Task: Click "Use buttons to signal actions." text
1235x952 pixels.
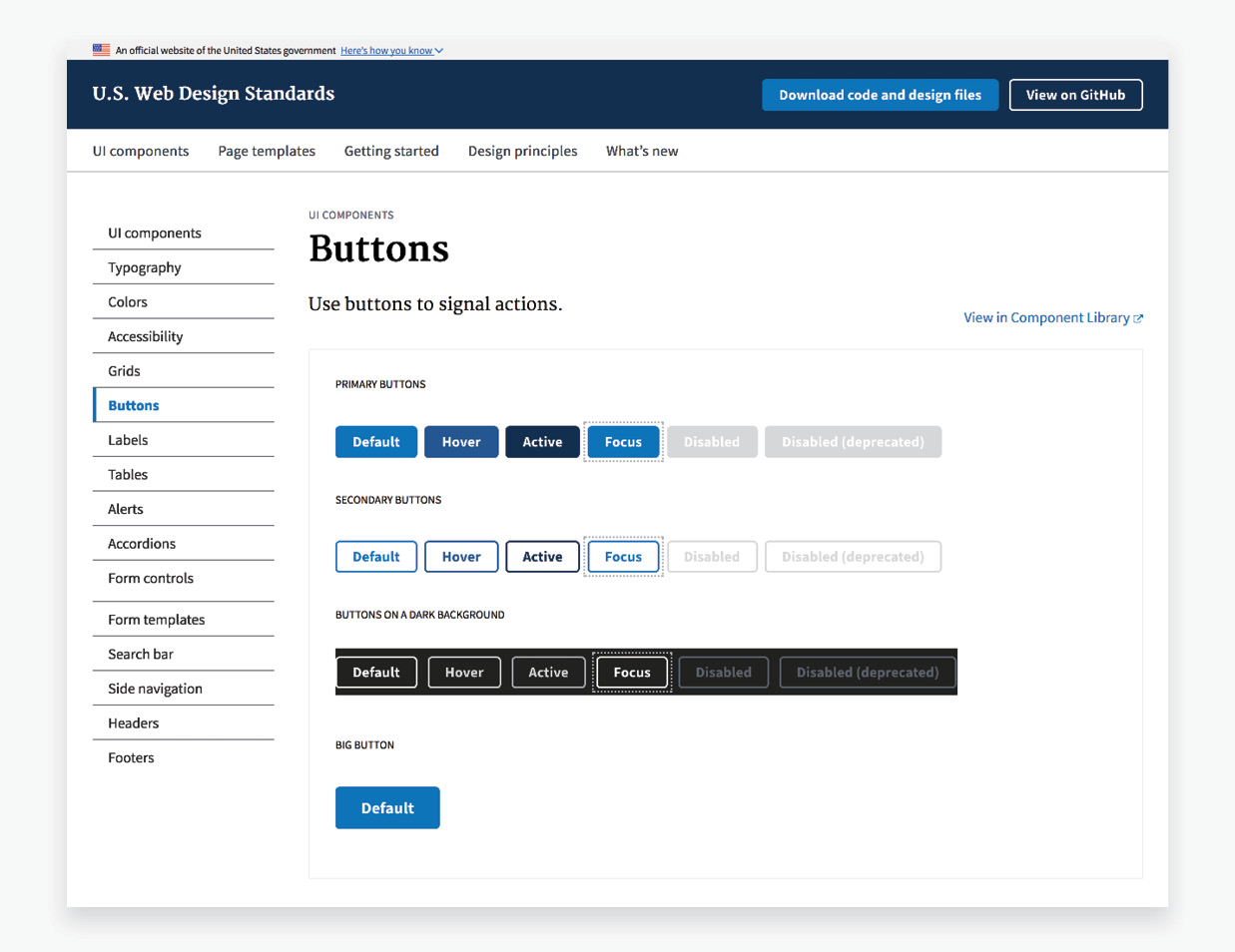Action: tap(435, 304)
